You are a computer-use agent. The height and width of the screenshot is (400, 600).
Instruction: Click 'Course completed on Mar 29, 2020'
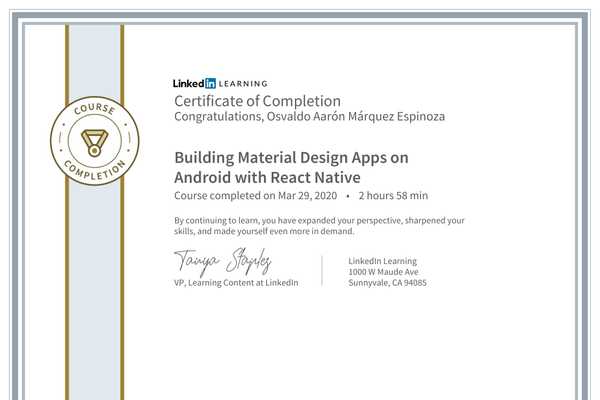coord(256,196)
